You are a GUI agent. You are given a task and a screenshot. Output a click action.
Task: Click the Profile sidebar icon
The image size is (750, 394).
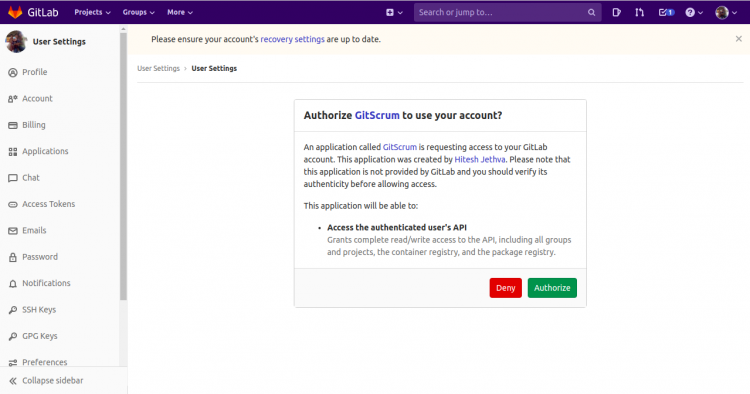click(13, 73)
